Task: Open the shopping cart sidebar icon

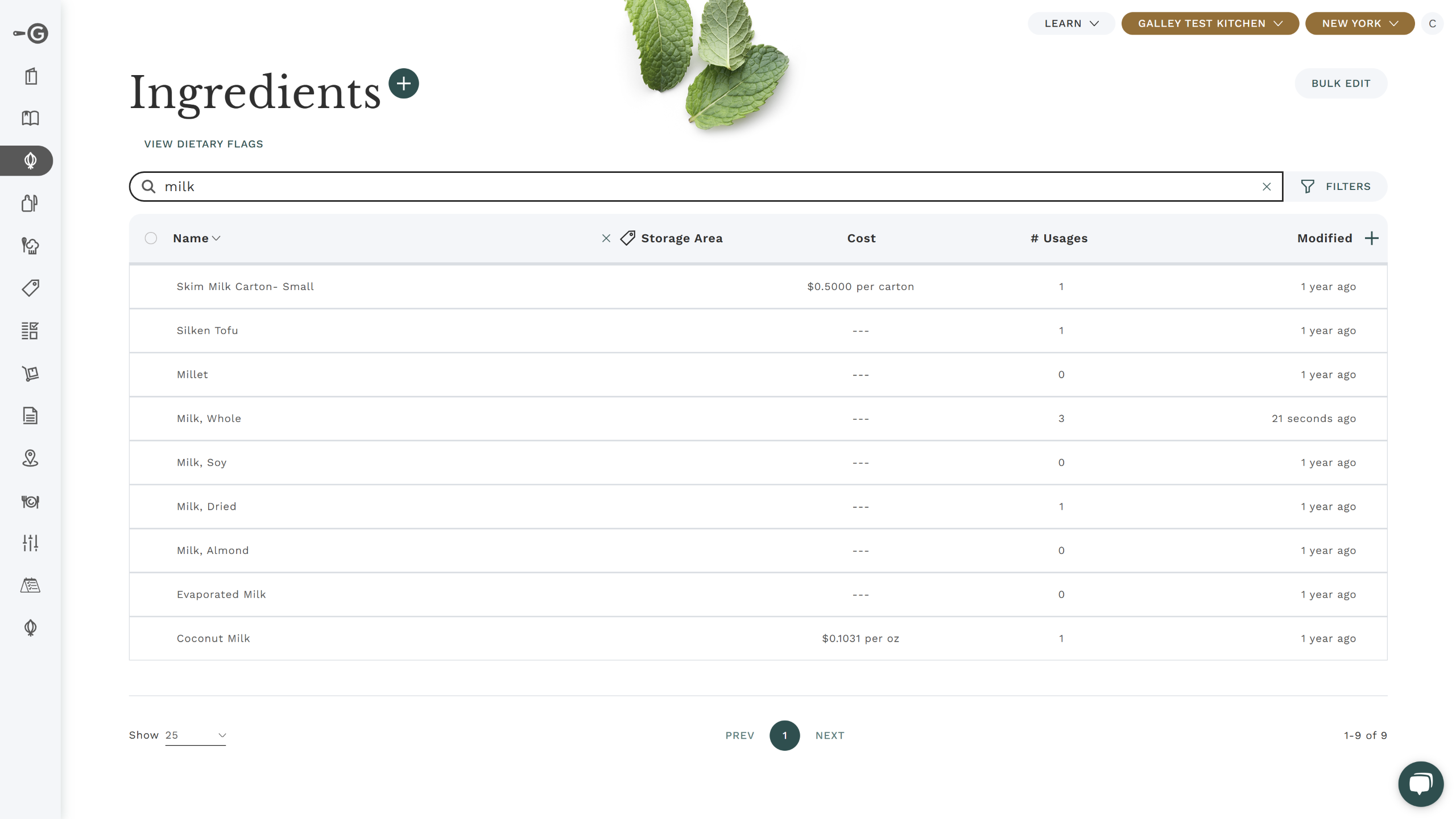Action: pos(30,373)
